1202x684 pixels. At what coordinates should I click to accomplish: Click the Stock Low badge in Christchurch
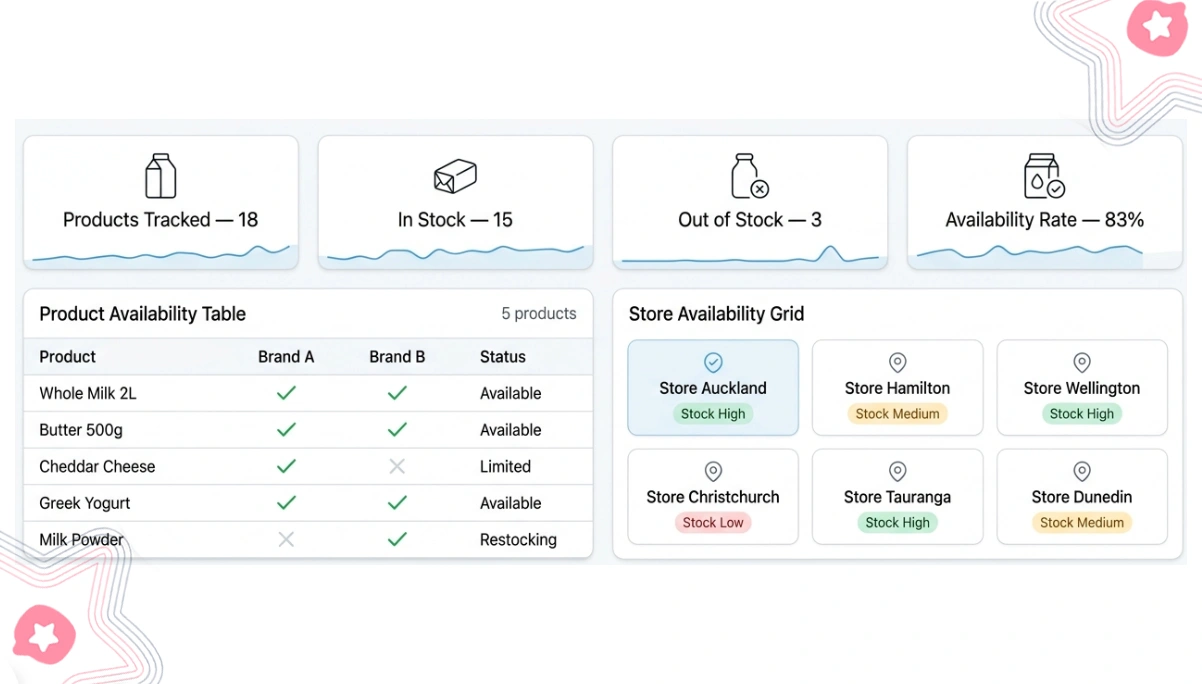click(713, 522)
